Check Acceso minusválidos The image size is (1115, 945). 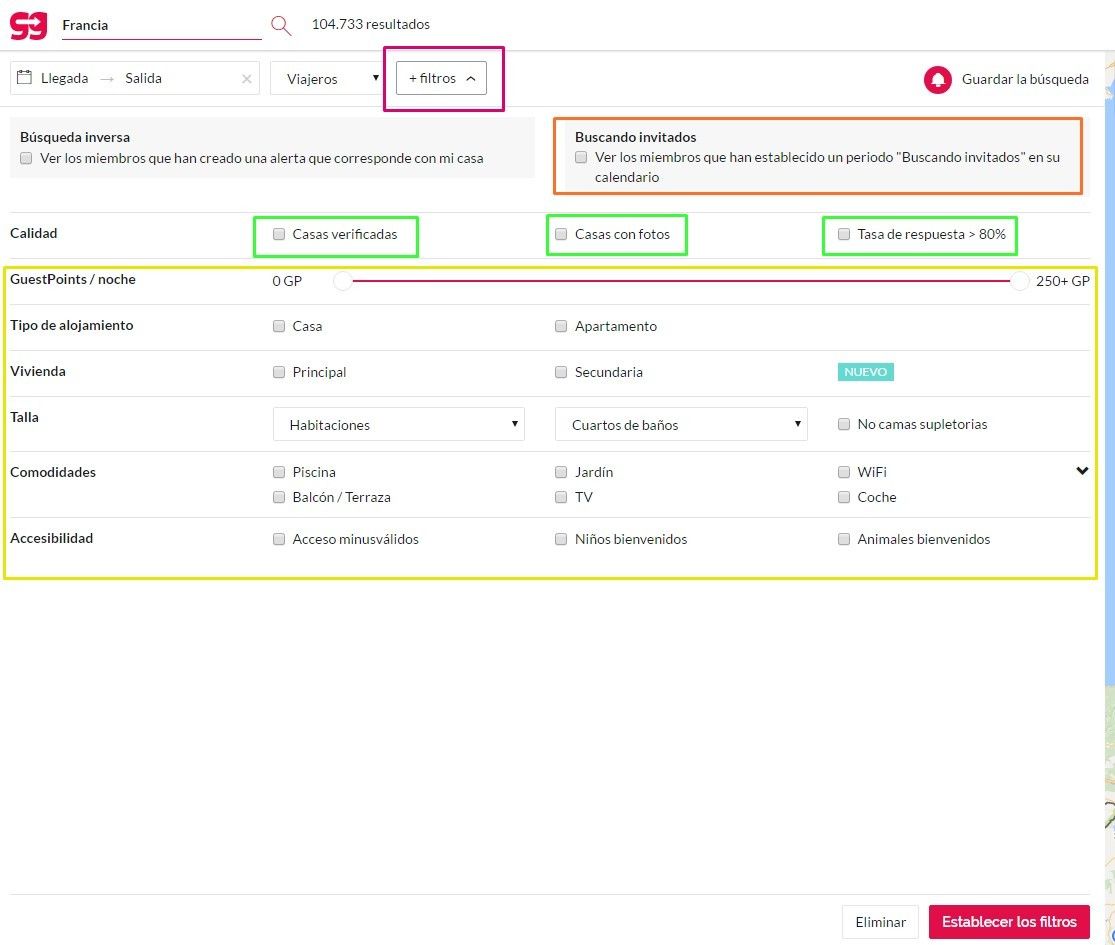[279, 539]
